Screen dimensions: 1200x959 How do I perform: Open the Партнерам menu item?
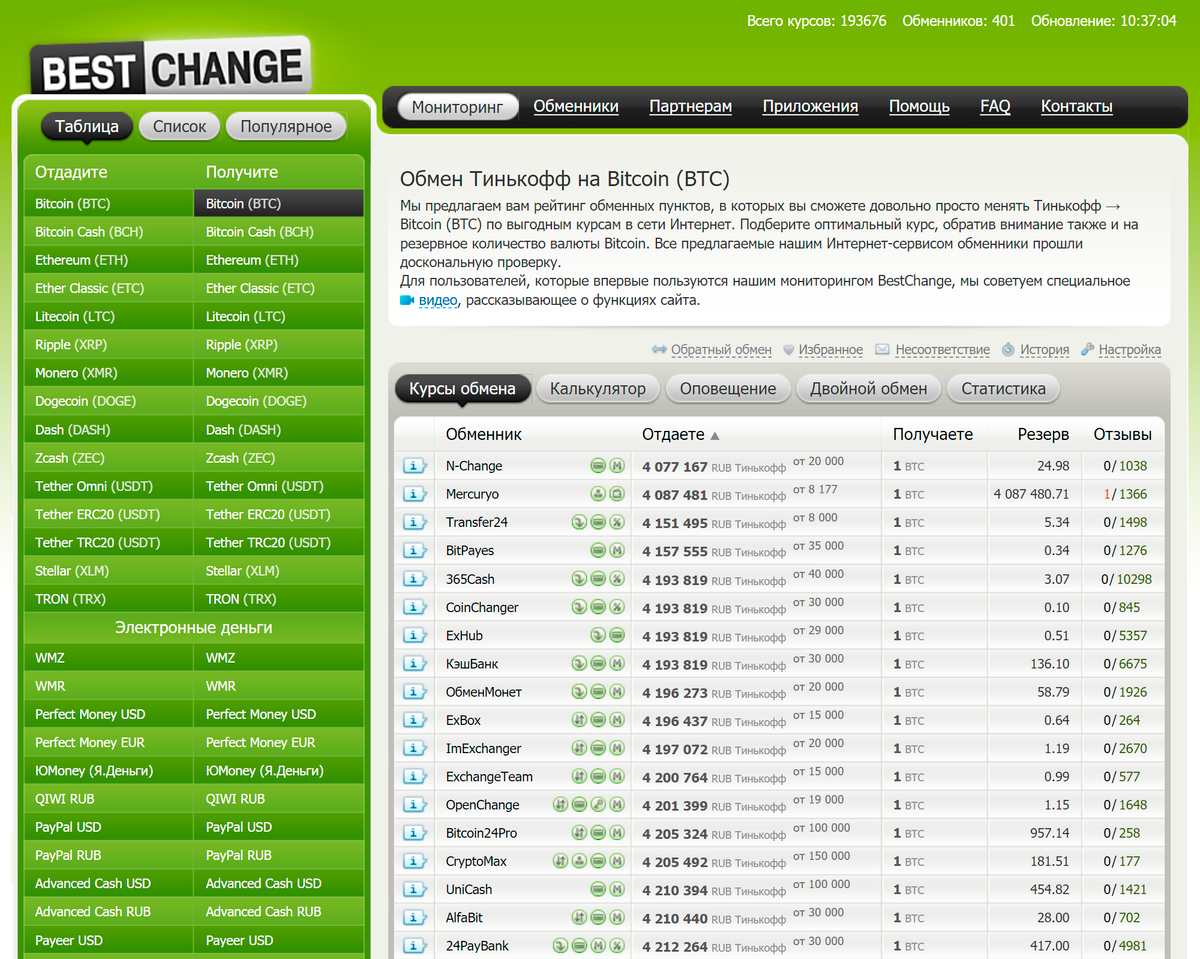click(x=691, y=107)
